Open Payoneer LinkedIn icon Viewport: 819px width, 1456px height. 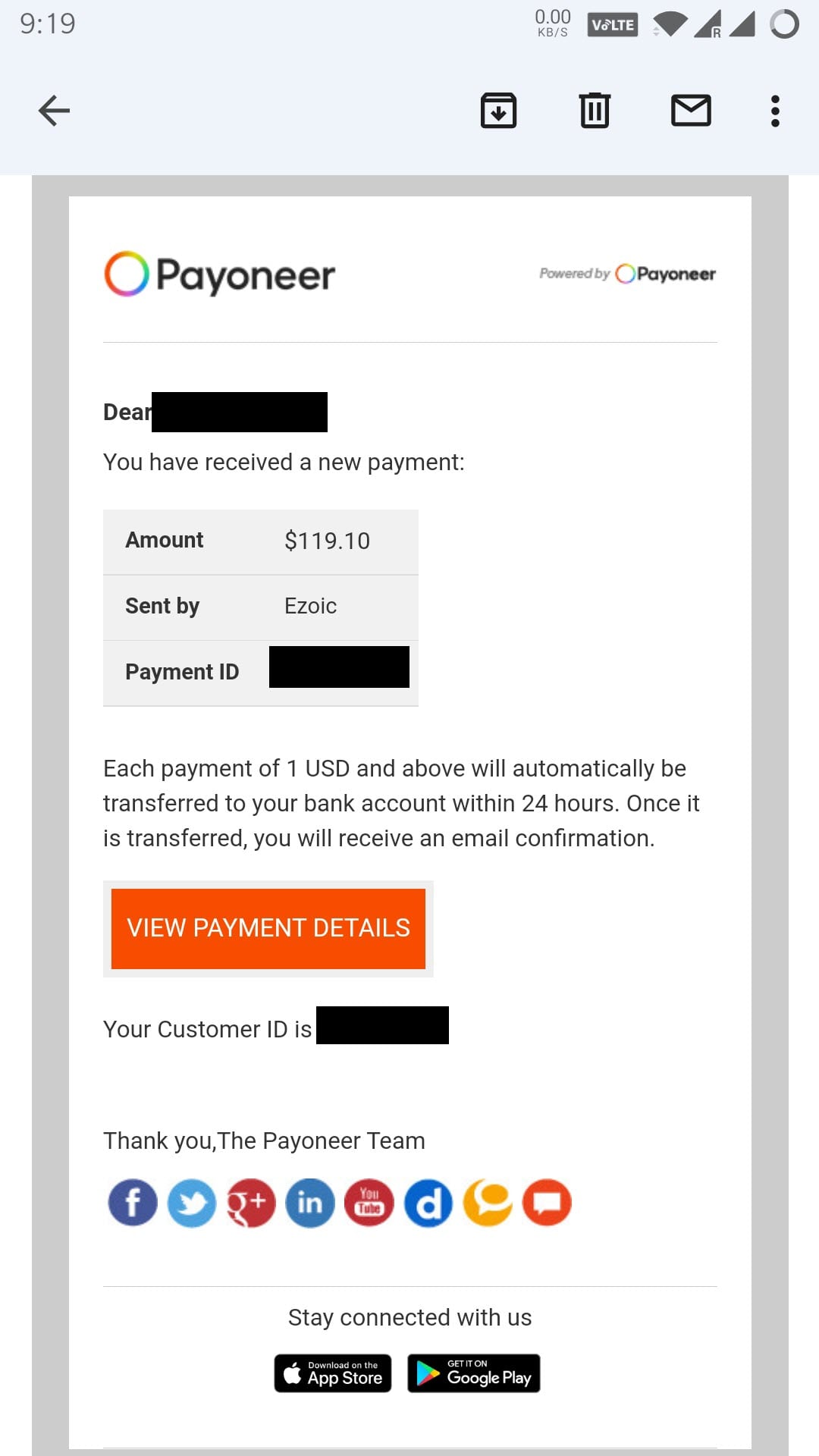coord(309,1203)
